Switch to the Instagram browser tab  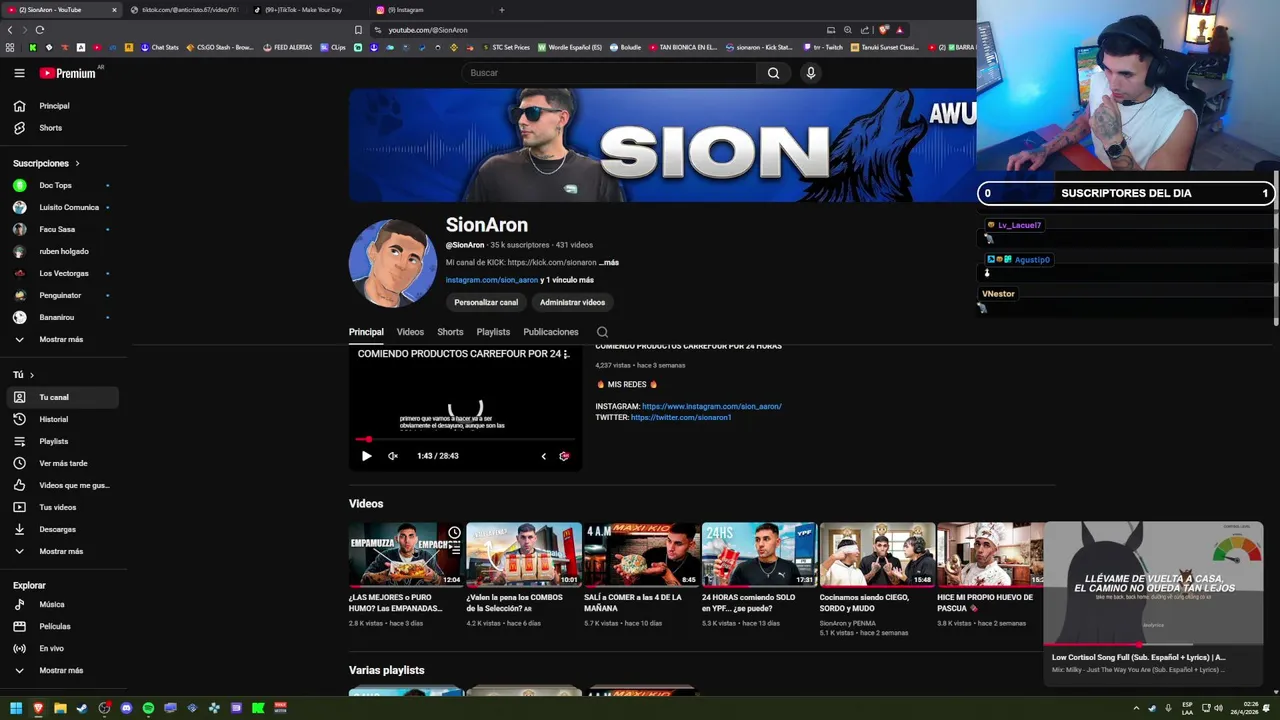point(430,10)
